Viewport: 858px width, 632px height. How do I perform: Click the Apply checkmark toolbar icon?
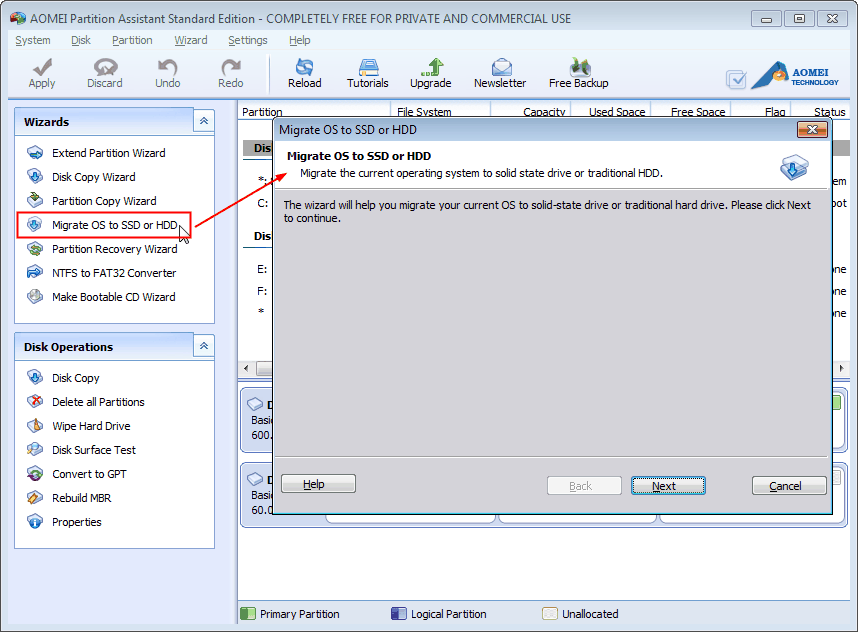pyautogui.click(x=42, y=68)
